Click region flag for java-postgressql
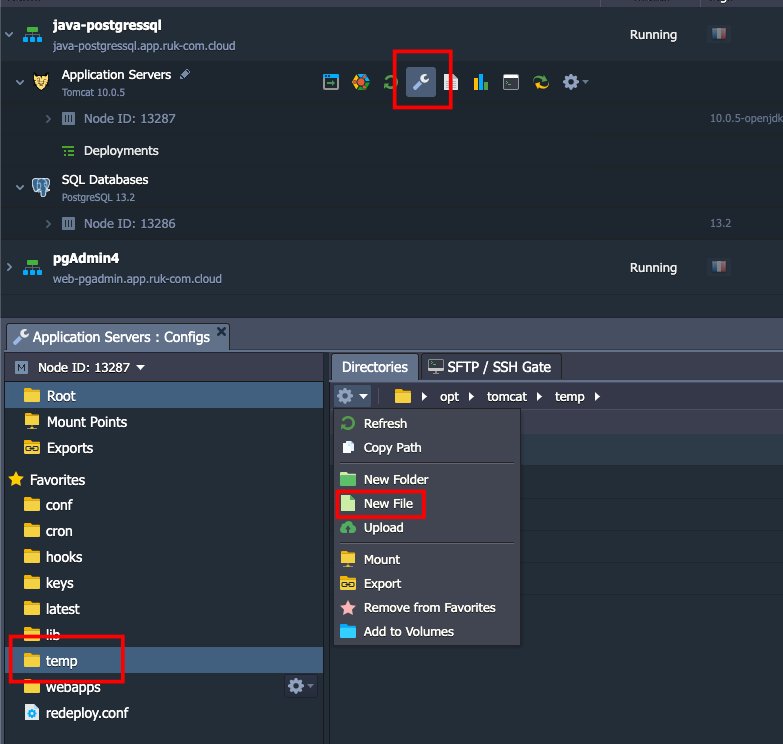The width and height of the screenshot is (783, 744). 719,34
